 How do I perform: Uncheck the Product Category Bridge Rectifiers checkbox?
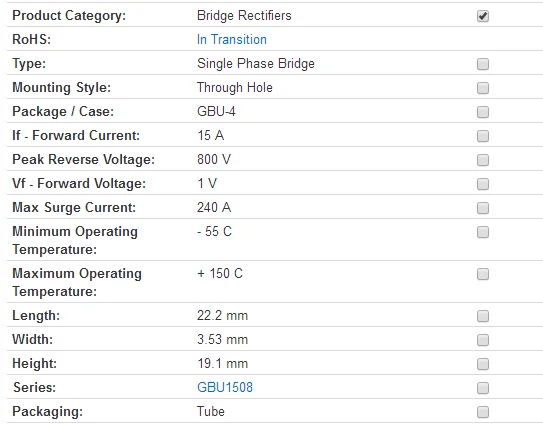click(483, 16)
